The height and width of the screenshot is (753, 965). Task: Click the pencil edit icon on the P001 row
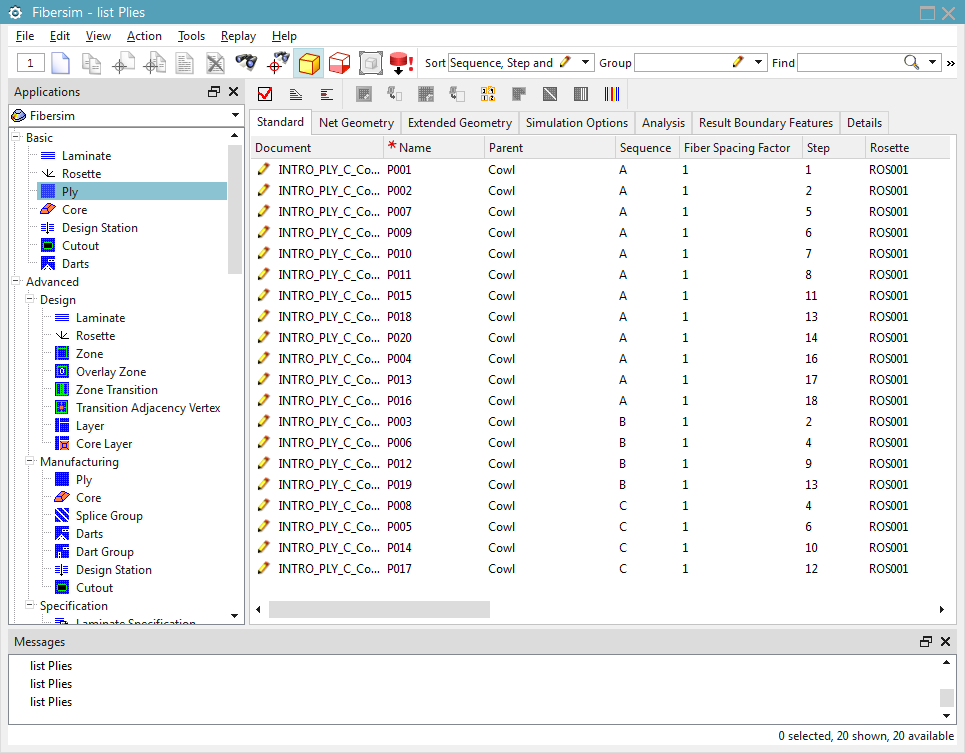click(263, 169)
